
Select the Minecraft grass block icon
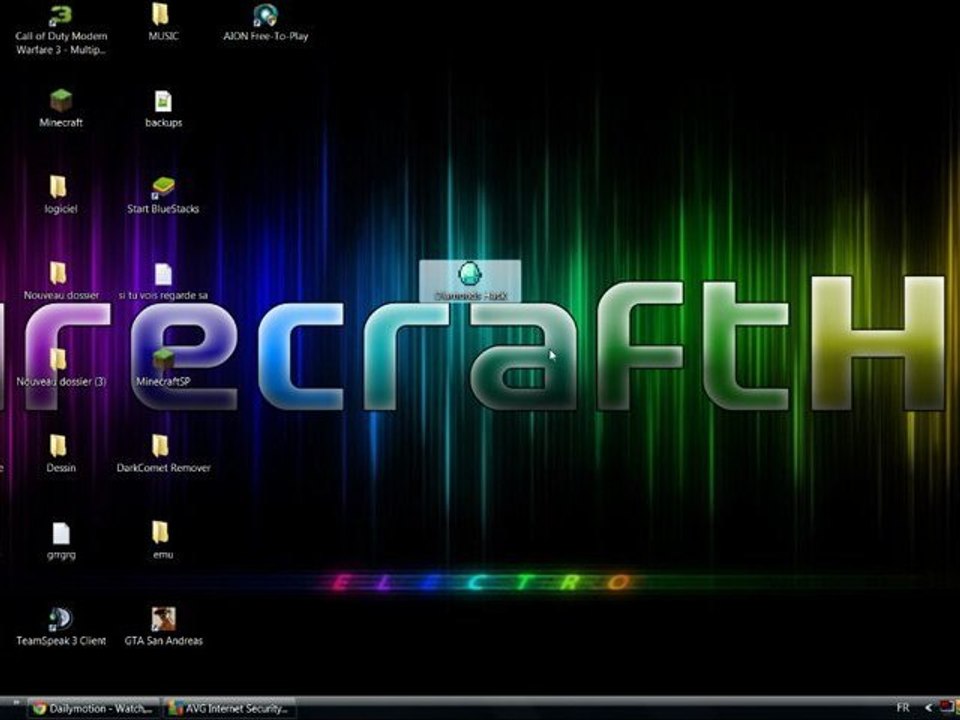61,101
